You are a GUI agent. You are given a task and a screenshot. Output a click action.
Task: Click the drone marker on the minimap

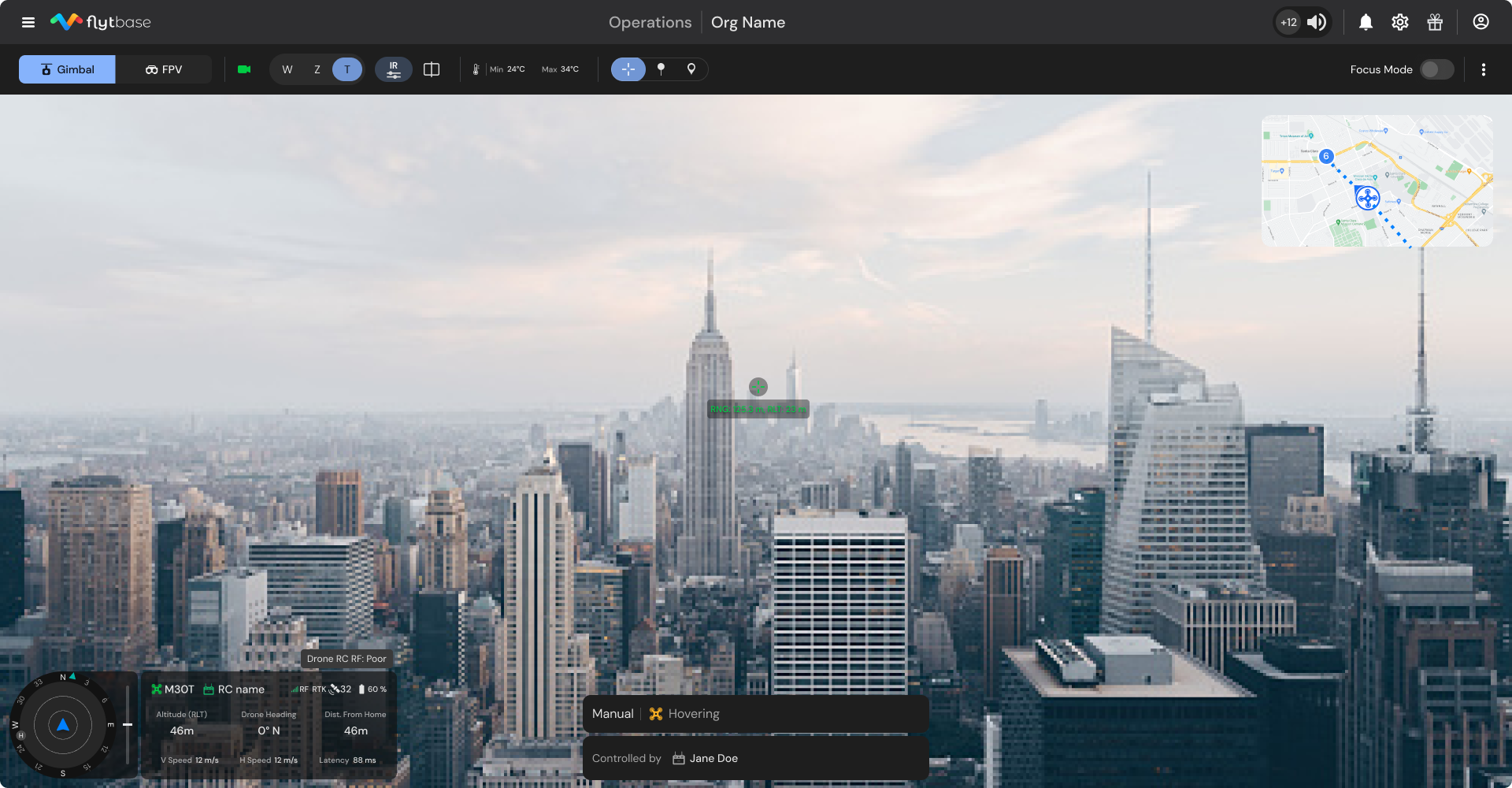1368,198
